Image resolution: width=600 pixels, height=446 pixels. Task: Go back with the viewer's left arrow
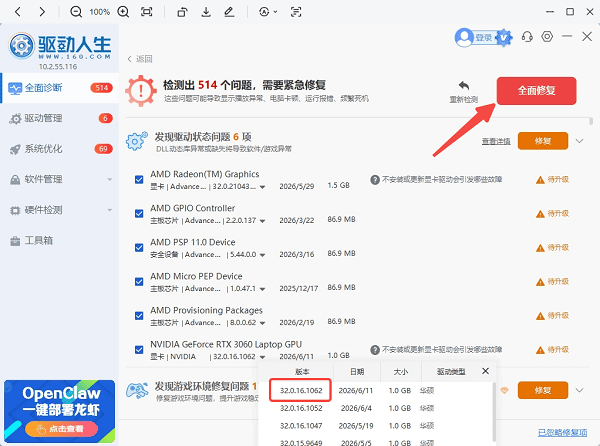pos(18,12)
